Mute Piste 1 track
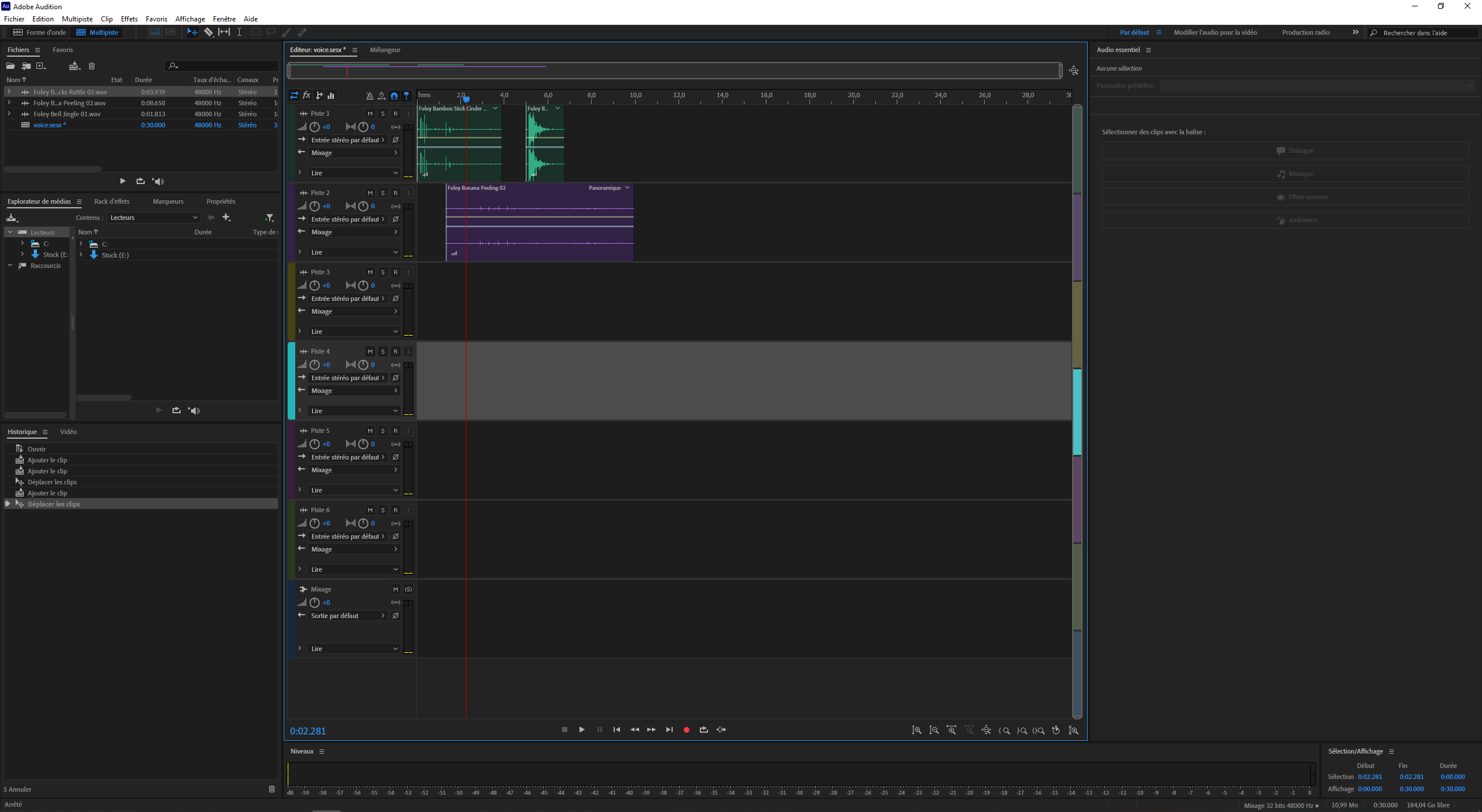Viewport: 1482px width, 812px height. pyautogui.click(x=370, y=113)
